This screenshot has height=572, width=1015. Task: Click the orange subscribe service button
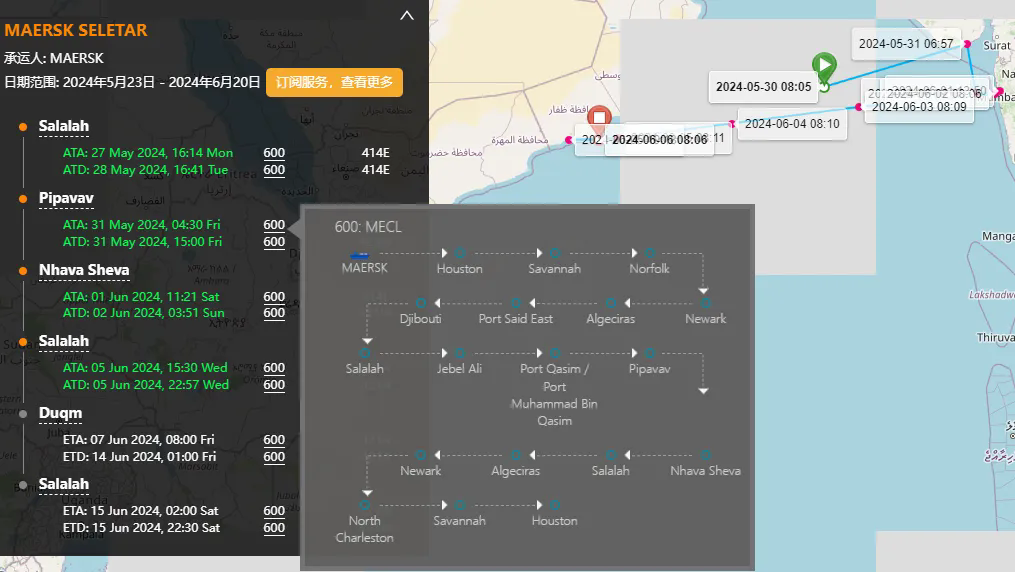[334, 82]
